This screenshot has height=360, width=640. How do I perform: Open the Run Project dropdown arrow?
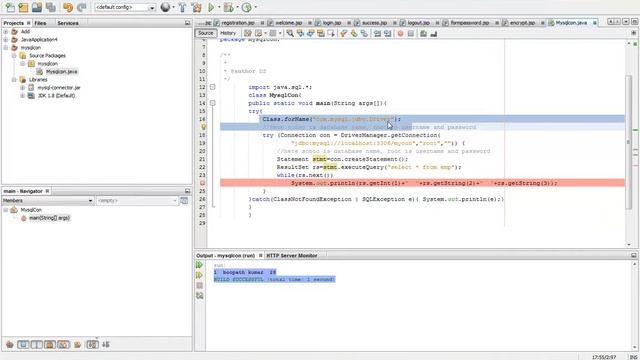[x=219, y=7]
